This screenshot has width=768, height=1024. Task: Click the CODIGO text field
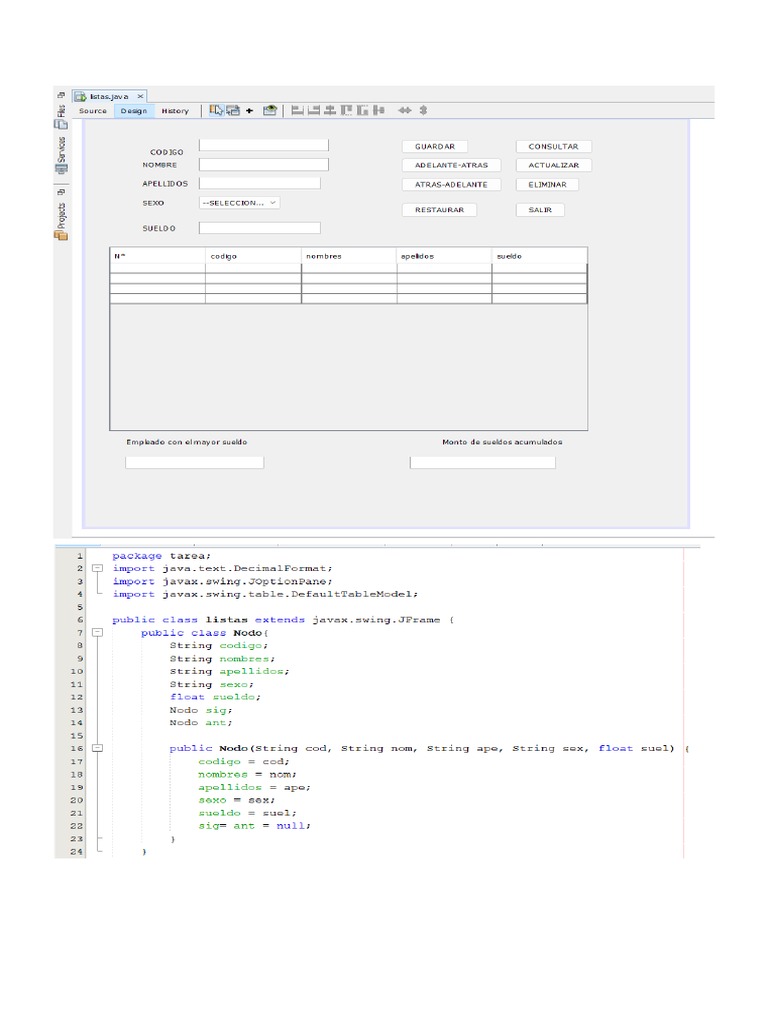[263, 145]
